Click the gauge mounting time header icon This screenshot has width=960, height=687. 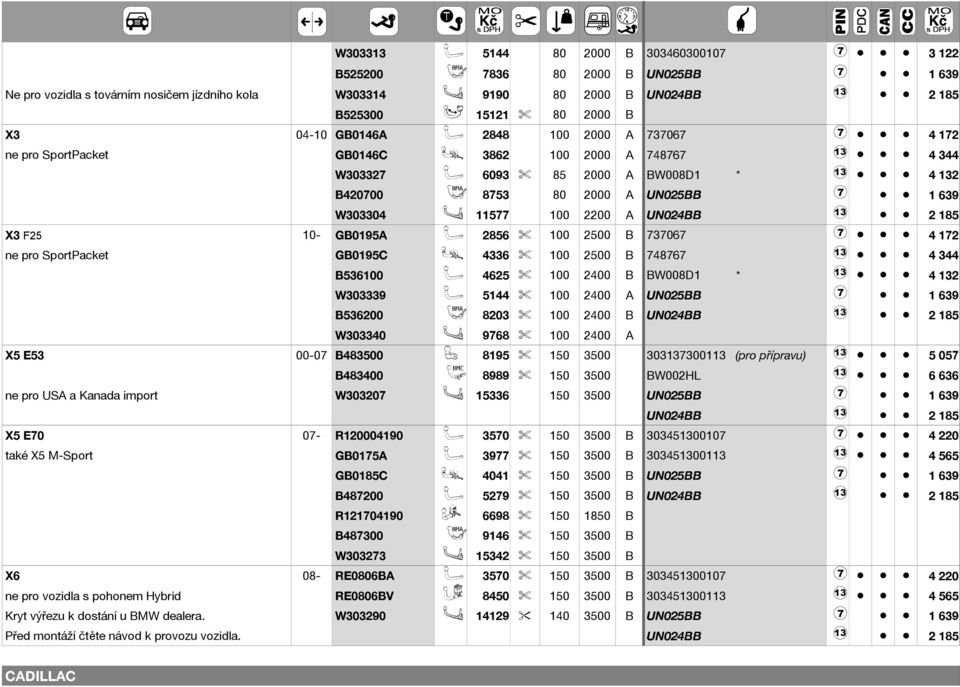tap(627, 20)
